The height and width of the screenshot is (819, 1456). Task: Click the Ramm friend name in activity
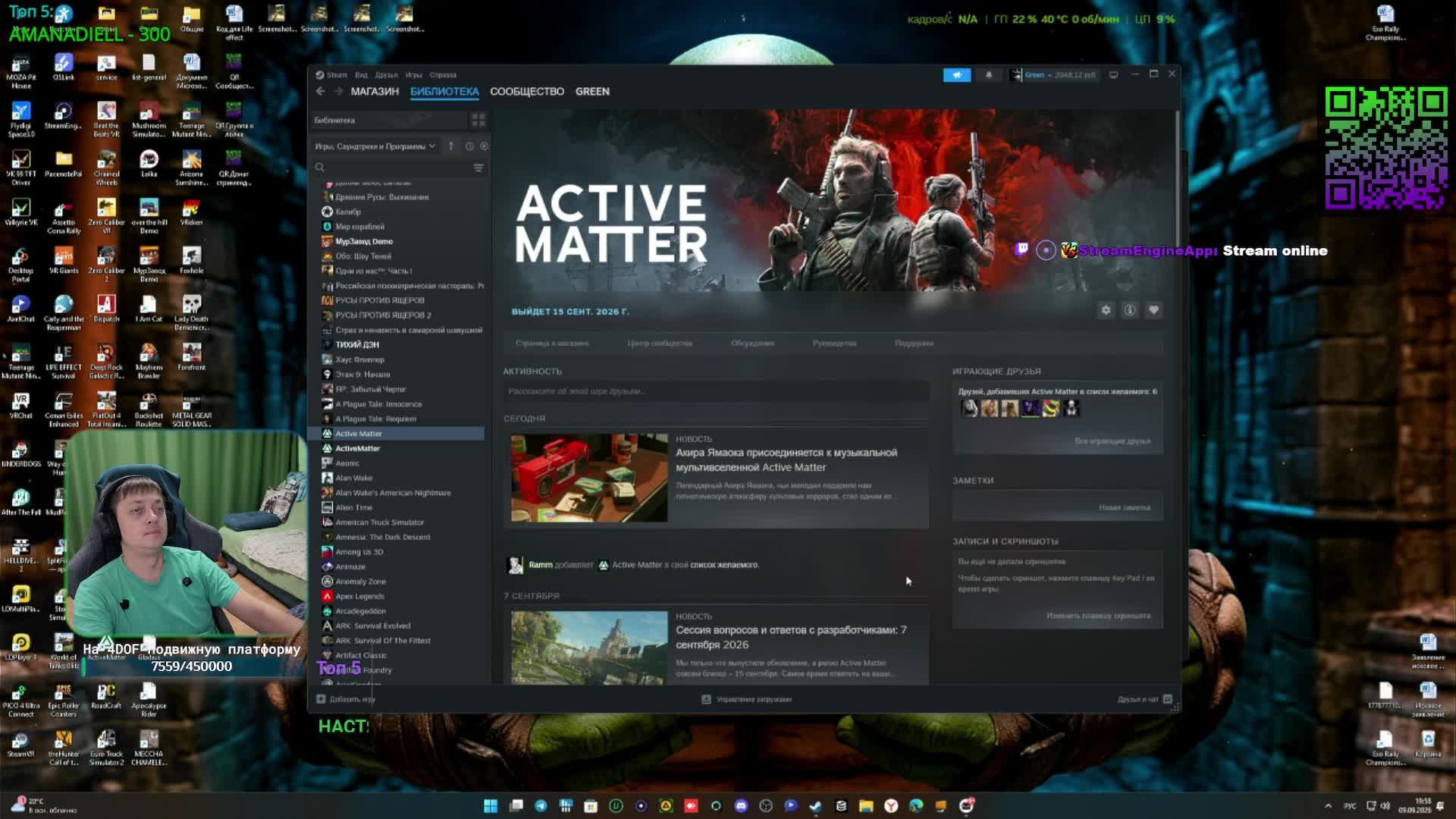click(541, 565)
